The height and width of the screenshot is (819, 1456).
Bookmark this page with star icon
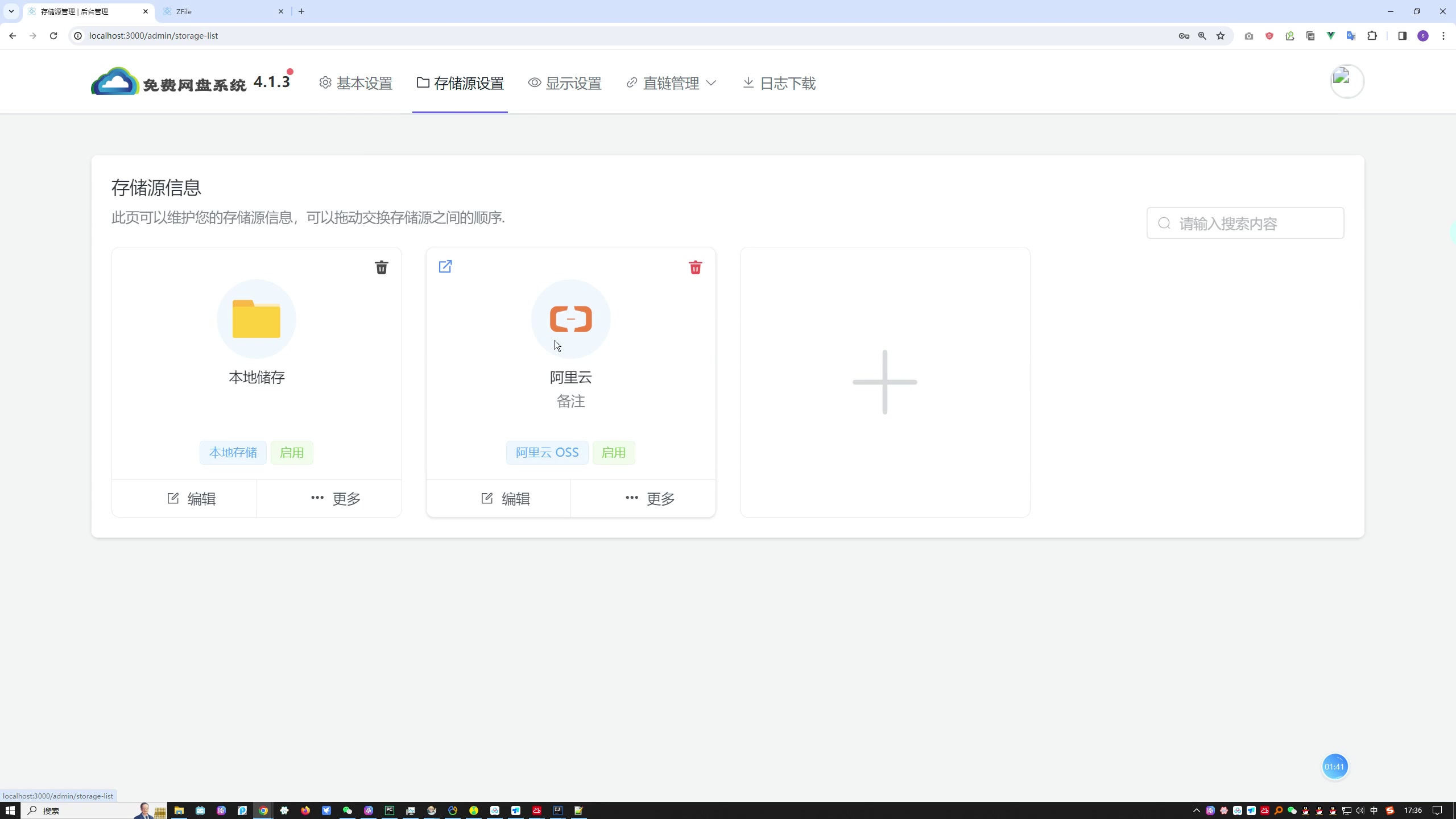point(1221,36)
